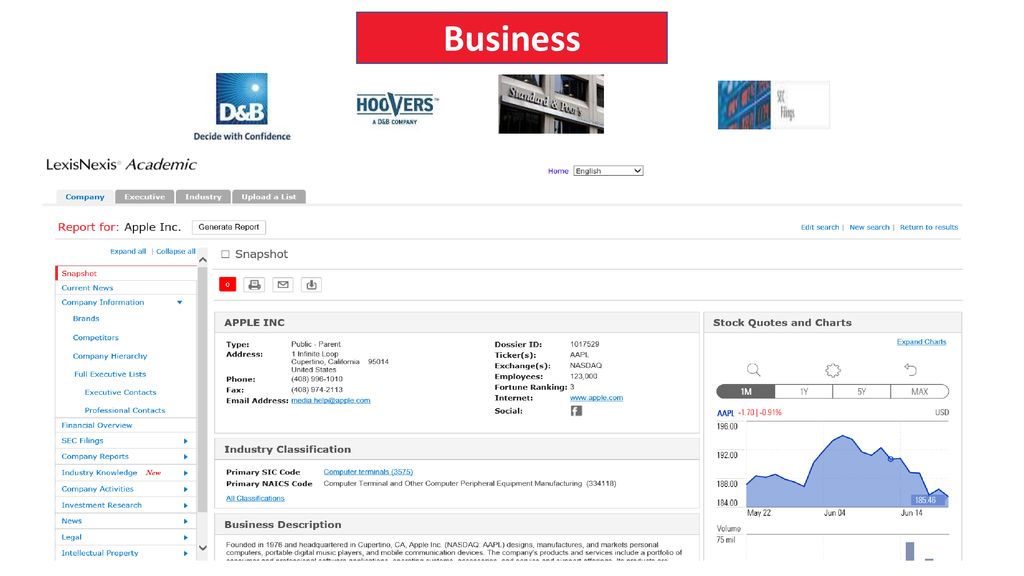
Task: Click the red counter icon under Snapshot
Action: click(227, 285)
